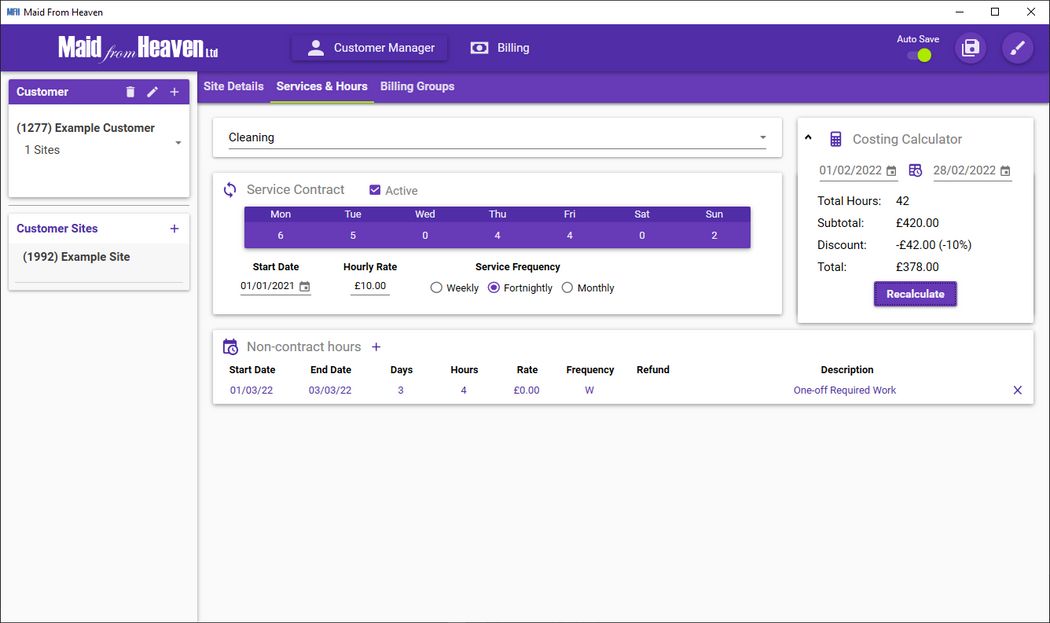Add new customer with plus icon
Screen dimensions: 1050x623
174,92
